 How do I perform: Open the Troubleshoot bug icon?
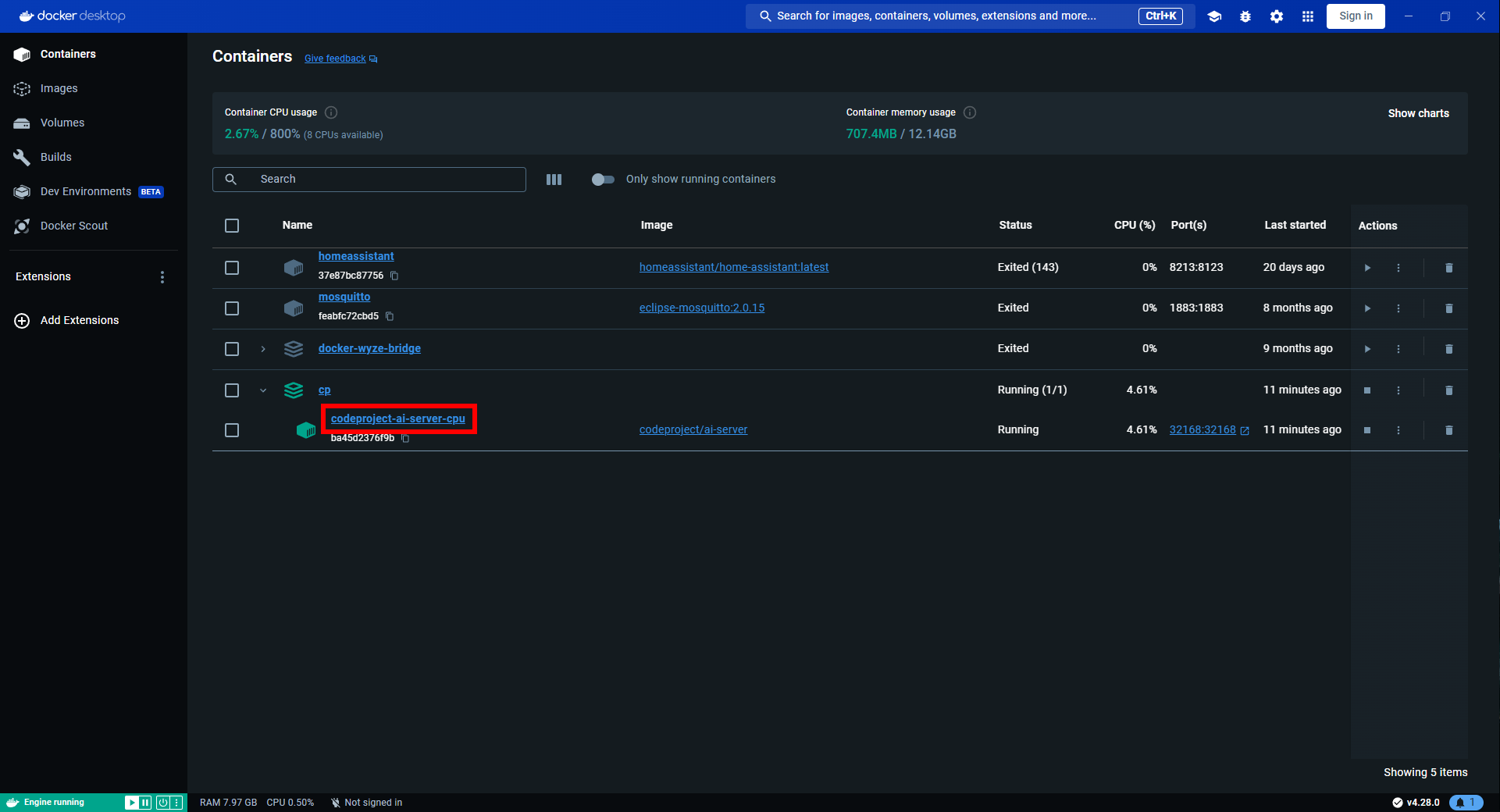point(1245,16)
